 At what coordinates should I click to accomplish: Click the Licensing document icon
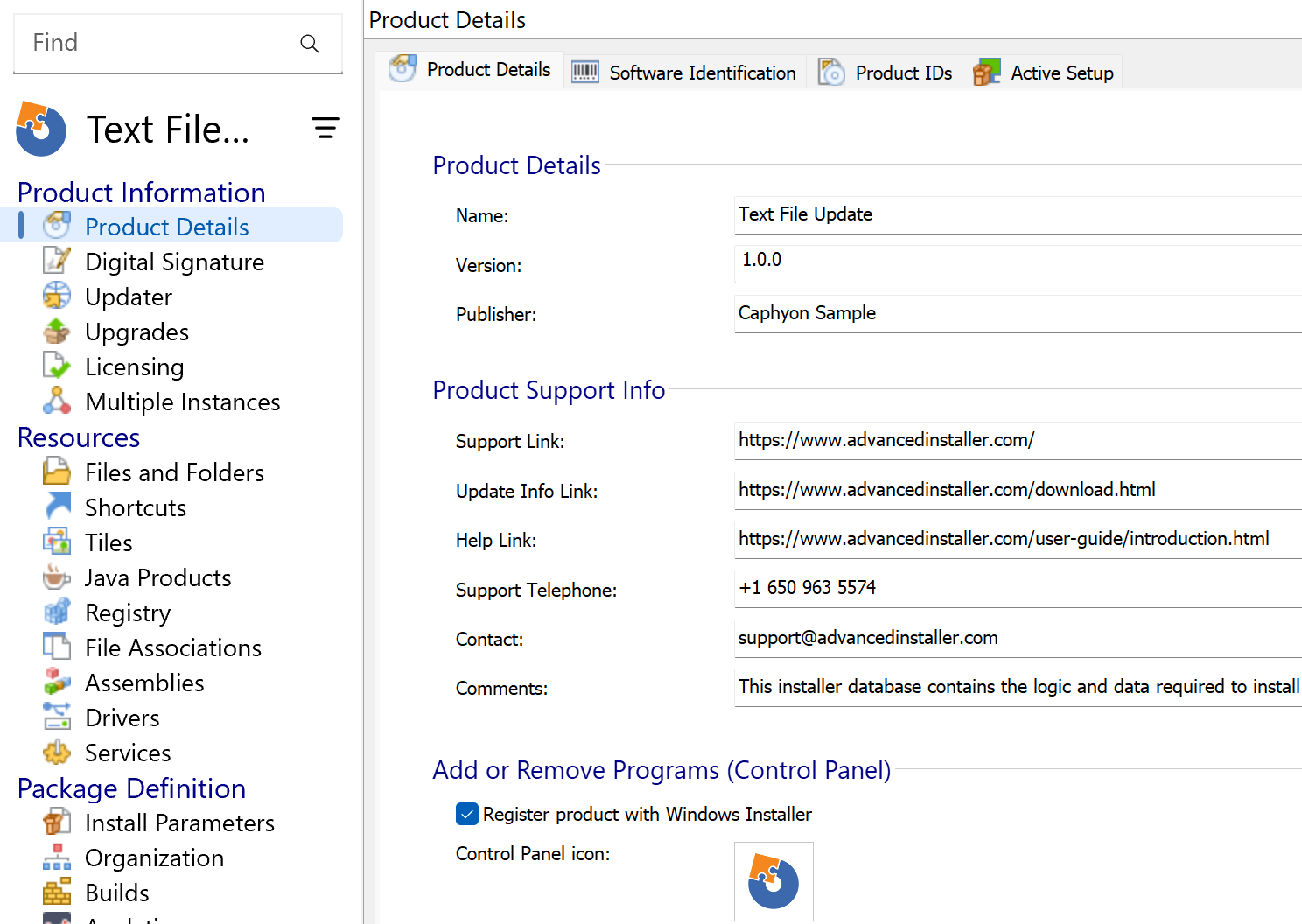pyautogui.click(x=57, y=366)
